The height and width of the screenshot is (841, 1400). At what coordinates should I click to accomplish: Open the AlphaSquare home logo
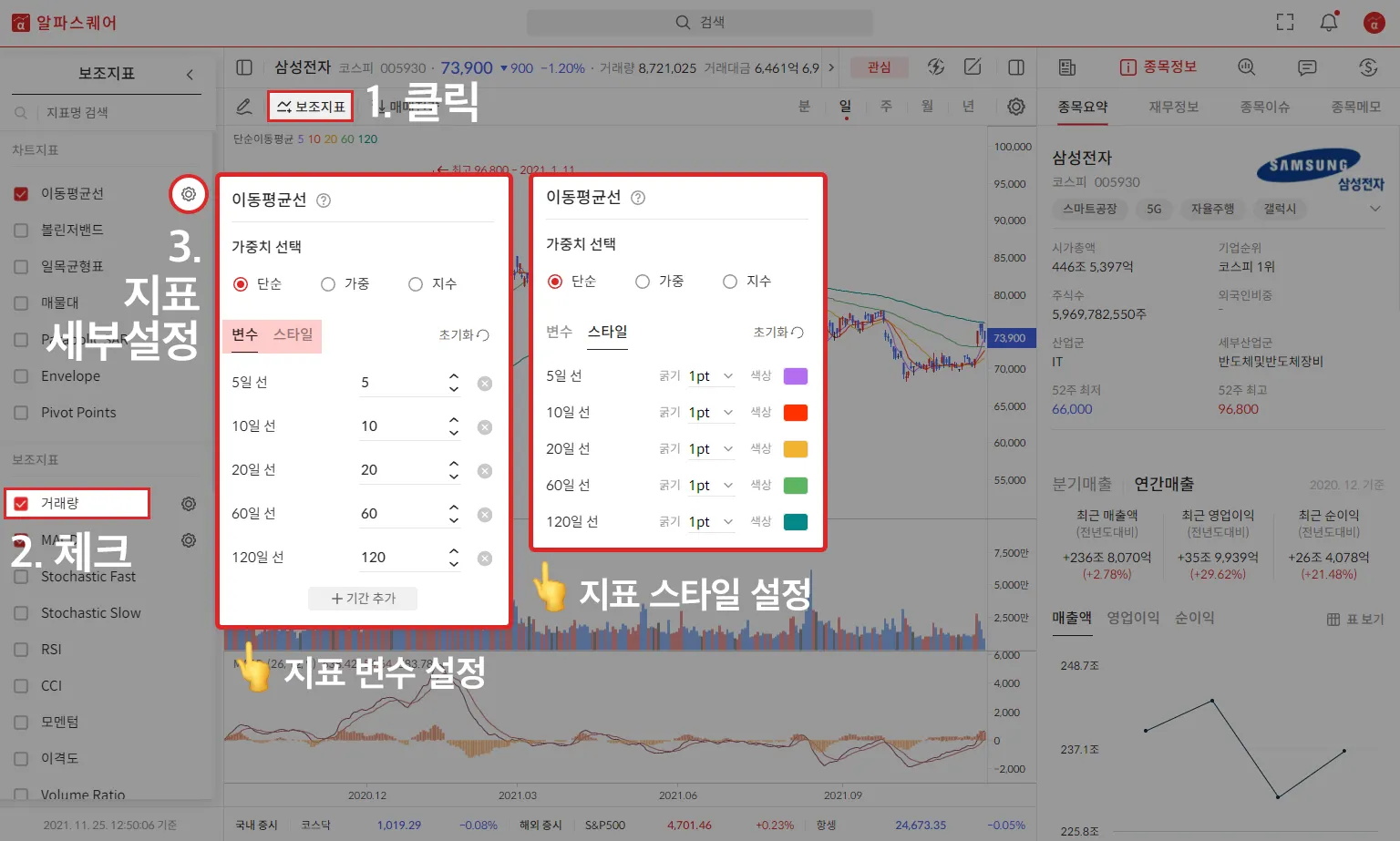point(64,23)
